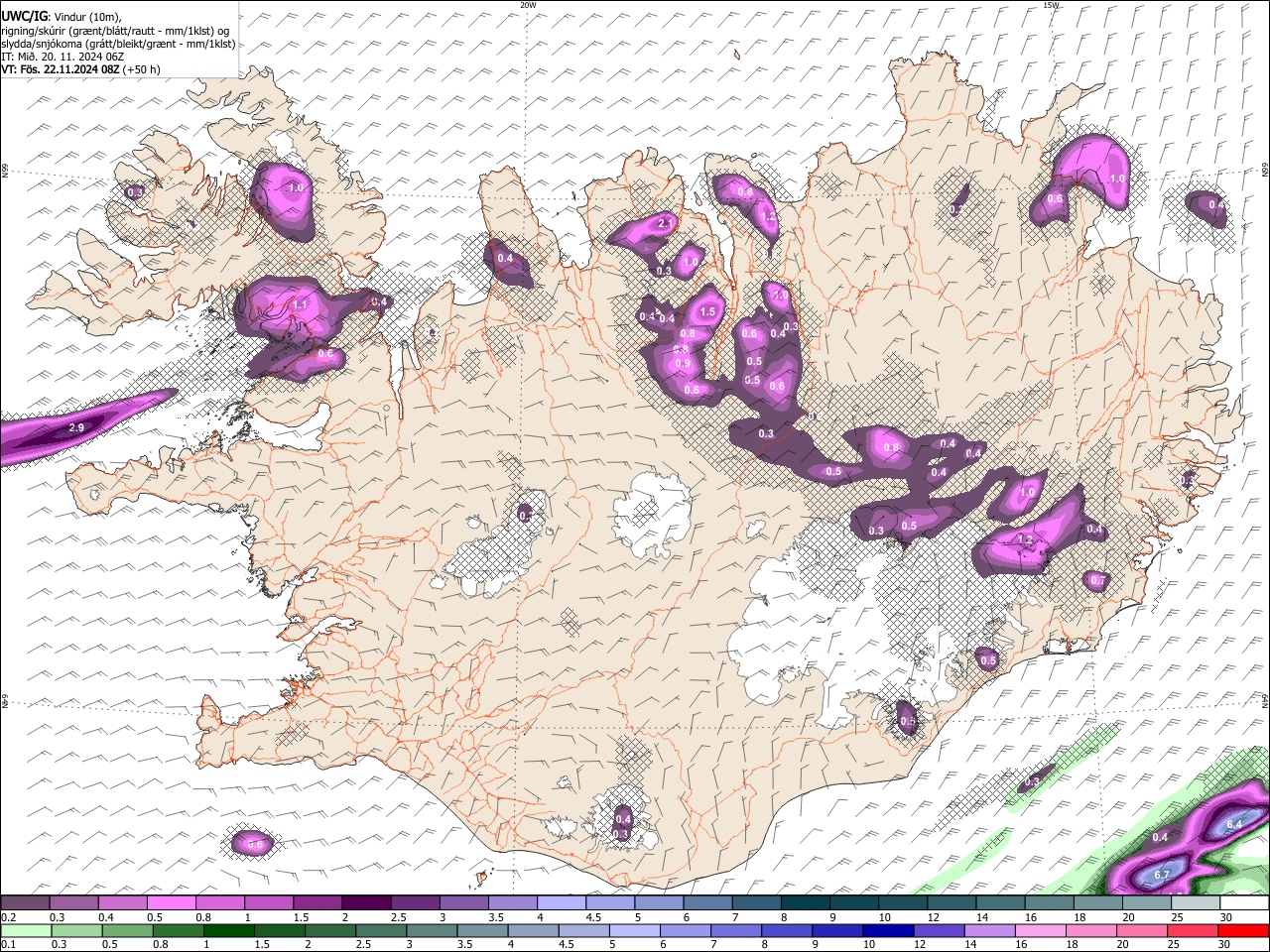The width and height of the screenshot is (1270, 952).
Task: Select the violet 12 rain legend swatch
Action: 938,930
